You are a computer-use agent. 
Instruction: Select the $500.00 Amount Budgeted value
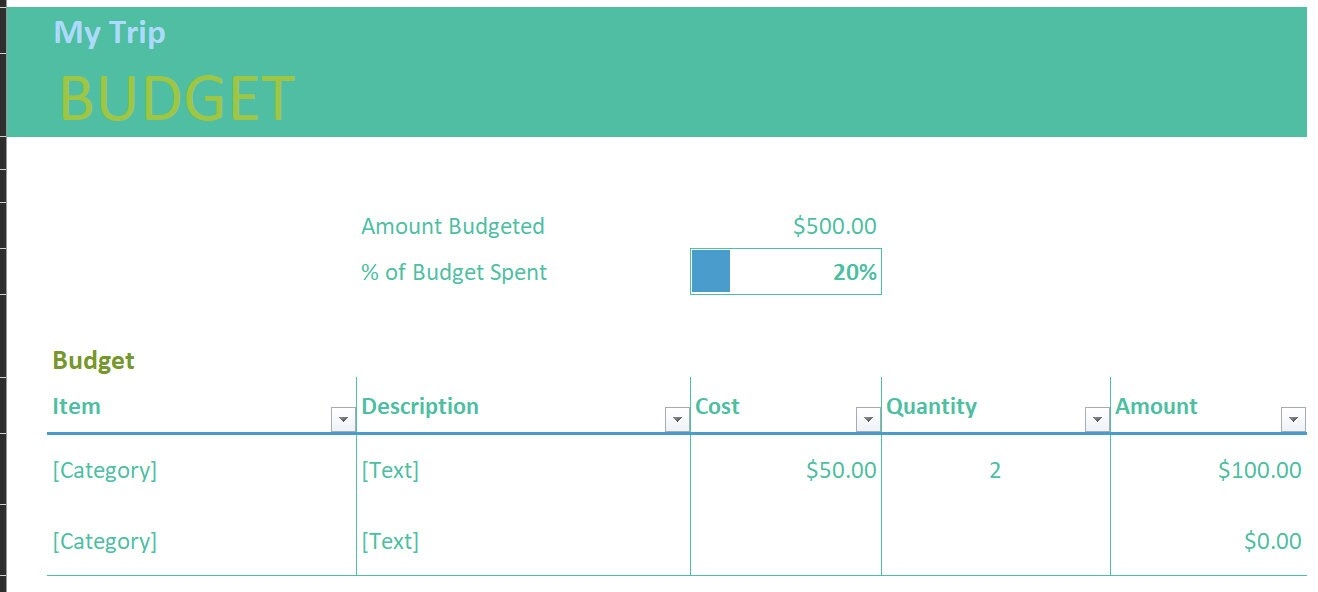(834, 226)
